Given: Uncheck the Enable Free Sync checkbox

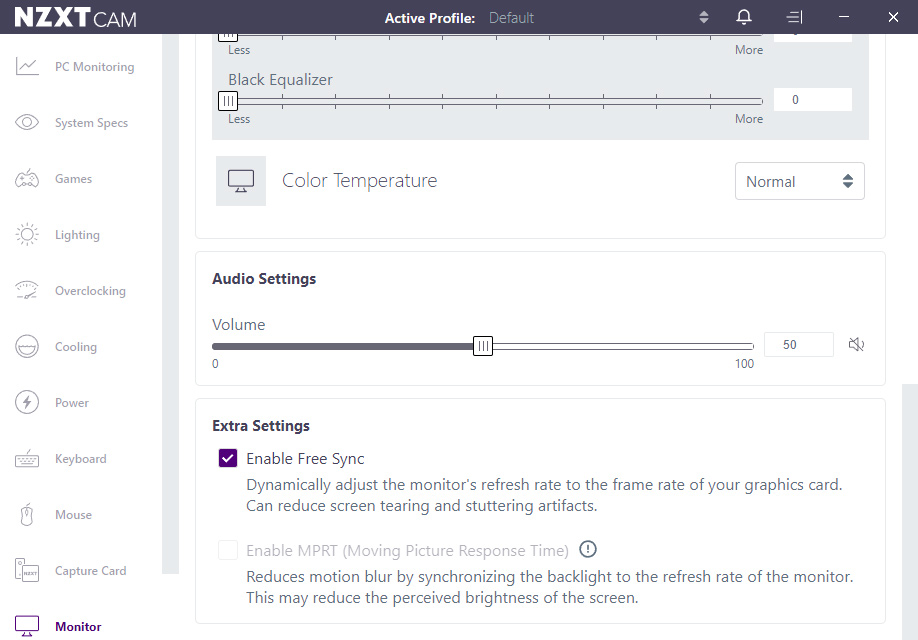Looking at the screenshot, I should click(228, 459).
